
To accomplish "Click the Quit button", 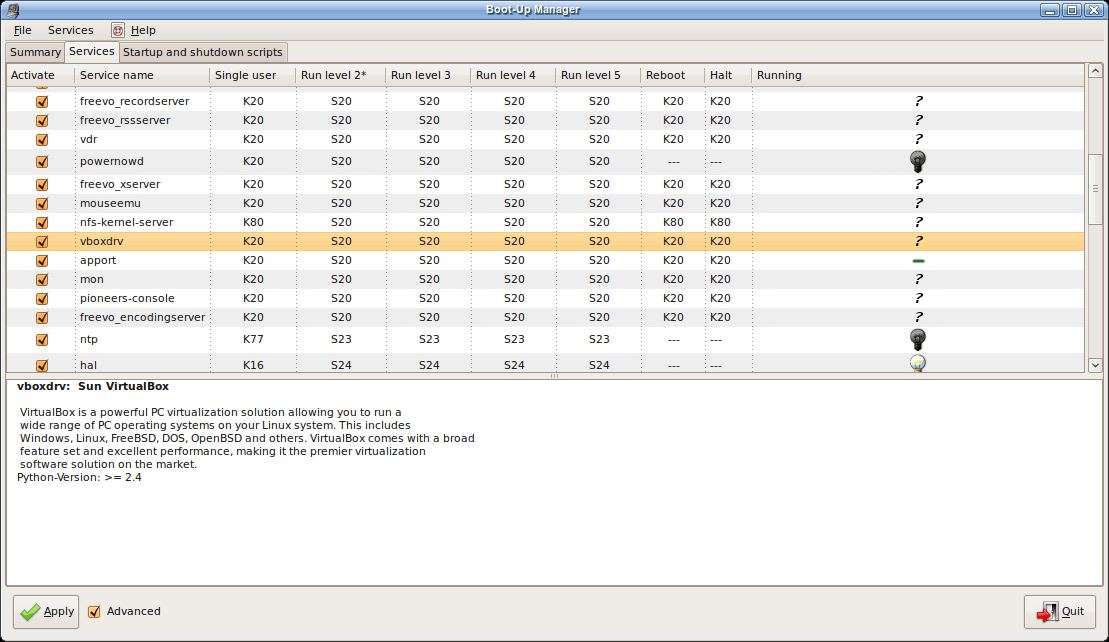I will 1060,611.
